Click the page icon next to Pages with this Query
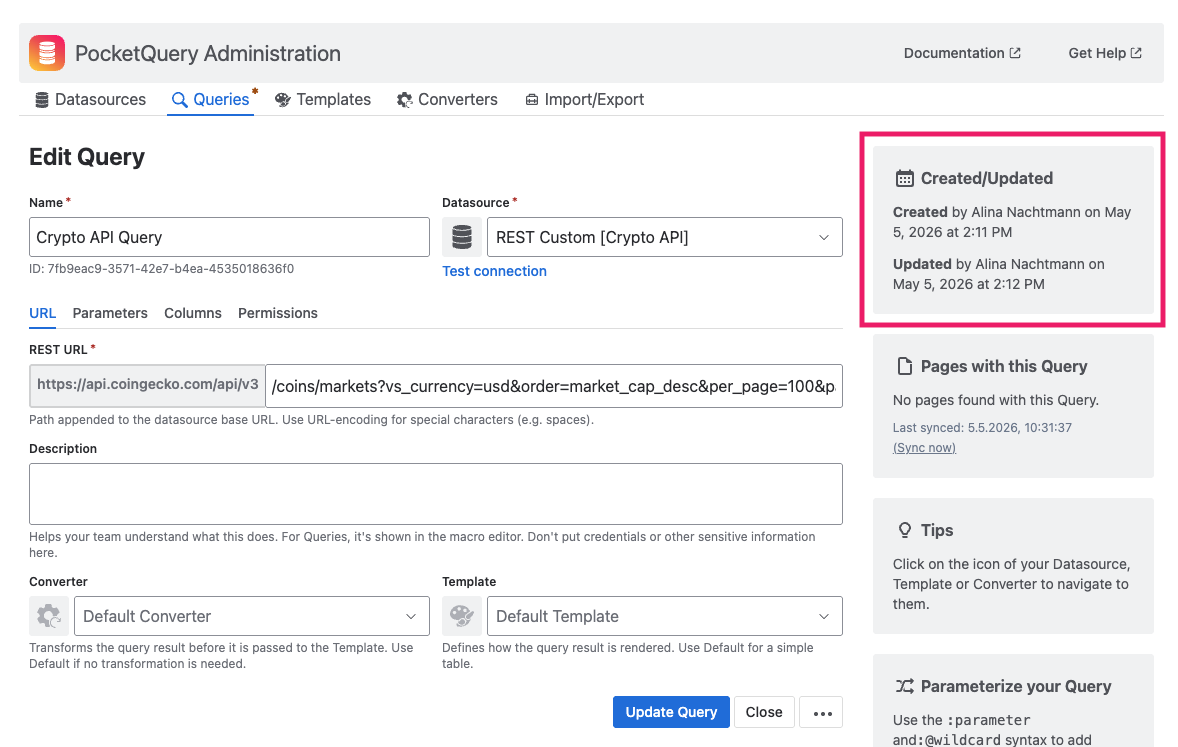The height and width of the screenshot is (747, 1178). 905,366
